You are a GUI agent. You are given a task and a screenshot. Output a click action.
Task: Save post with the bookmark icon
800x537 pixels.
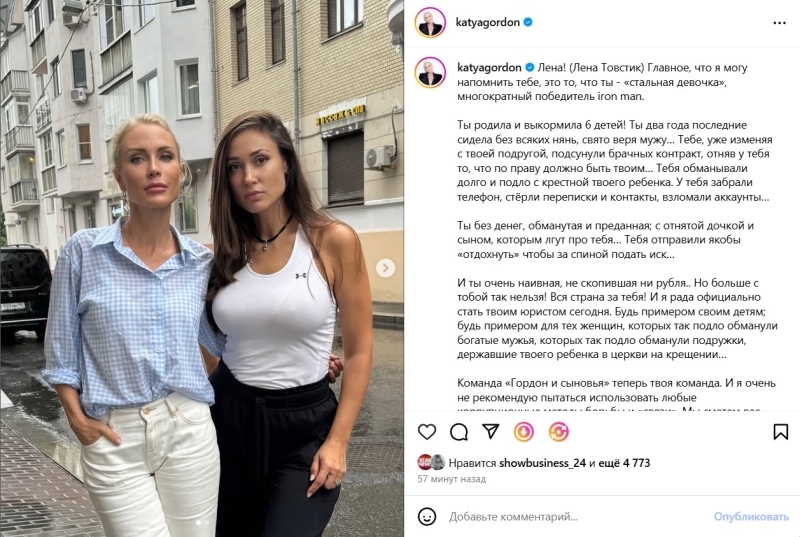pyautogui.click(x=780, y=431)
